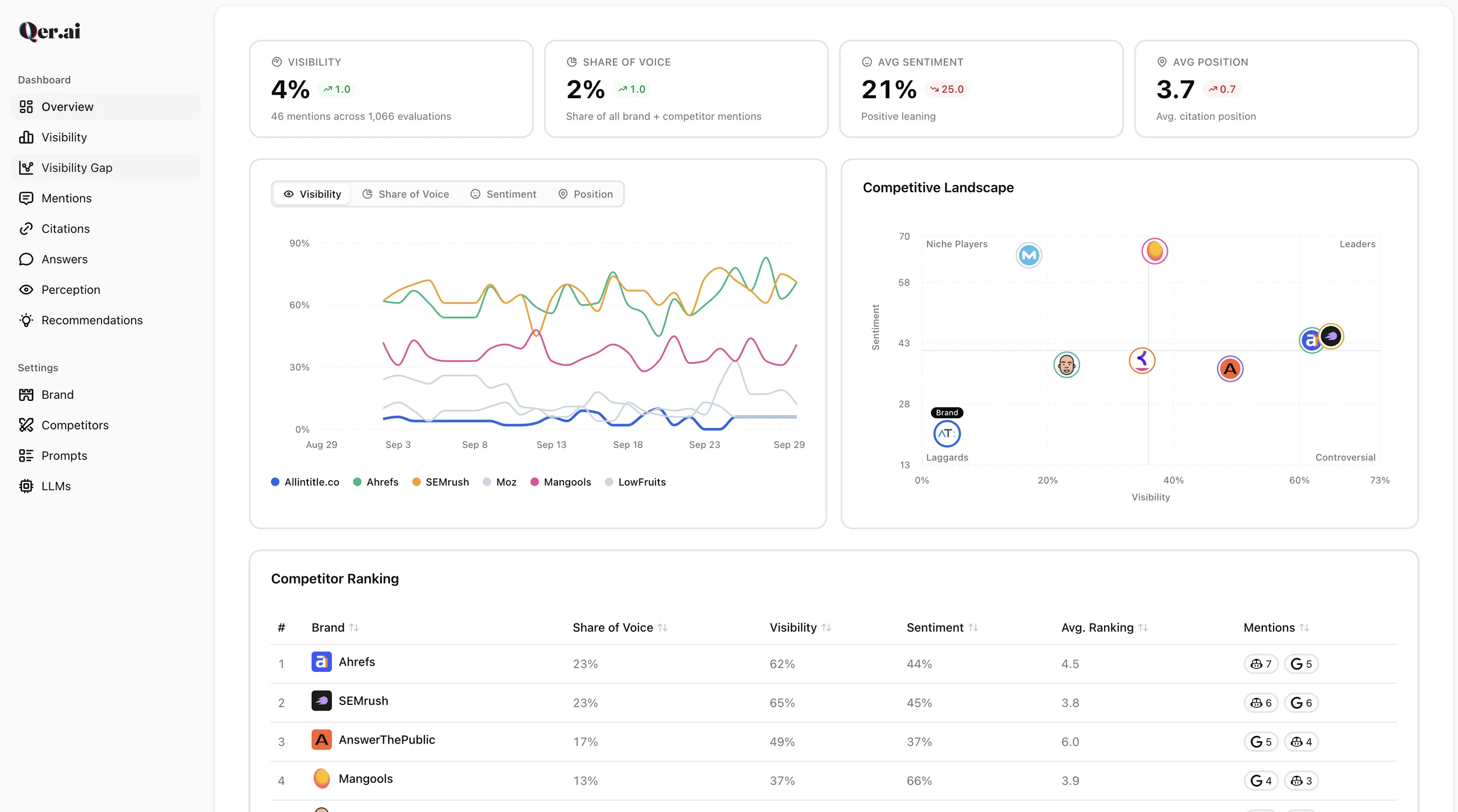
Task: Open Competitors via the crossed swords icon
Action: pos(26,426)
